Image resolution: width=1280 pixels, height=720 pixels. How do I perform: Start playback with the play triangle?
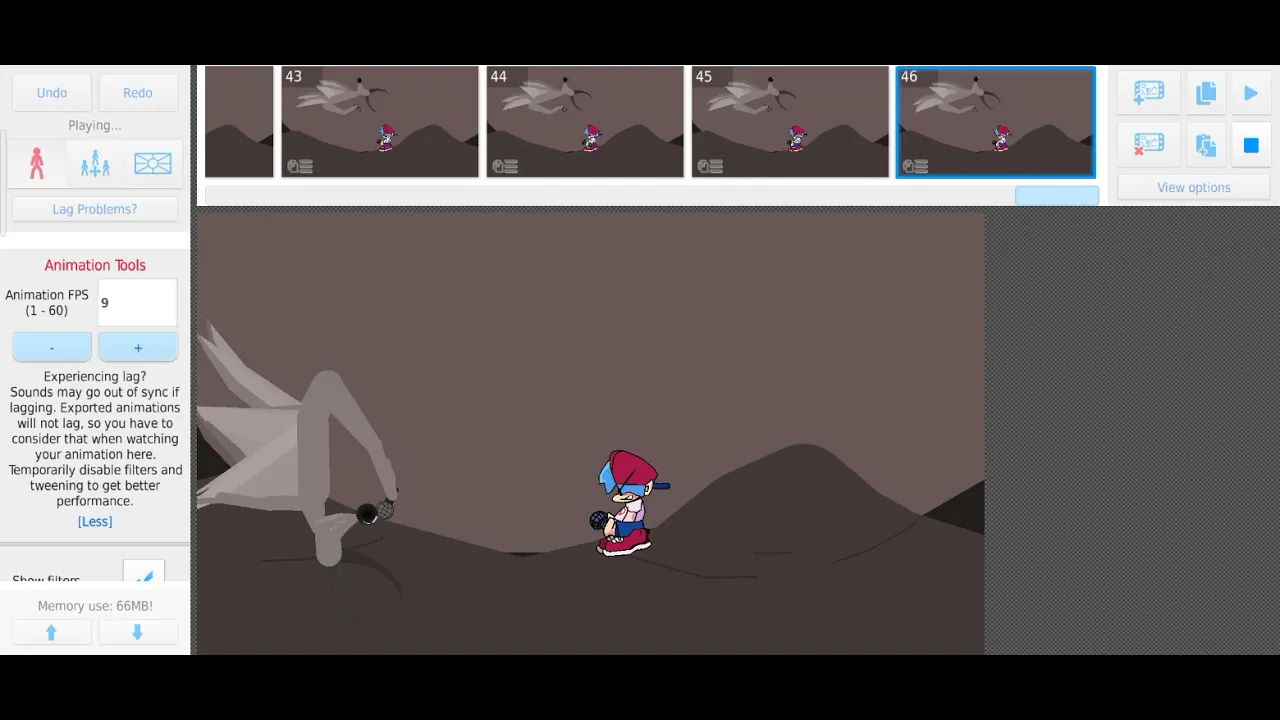tap(1251, 93)
